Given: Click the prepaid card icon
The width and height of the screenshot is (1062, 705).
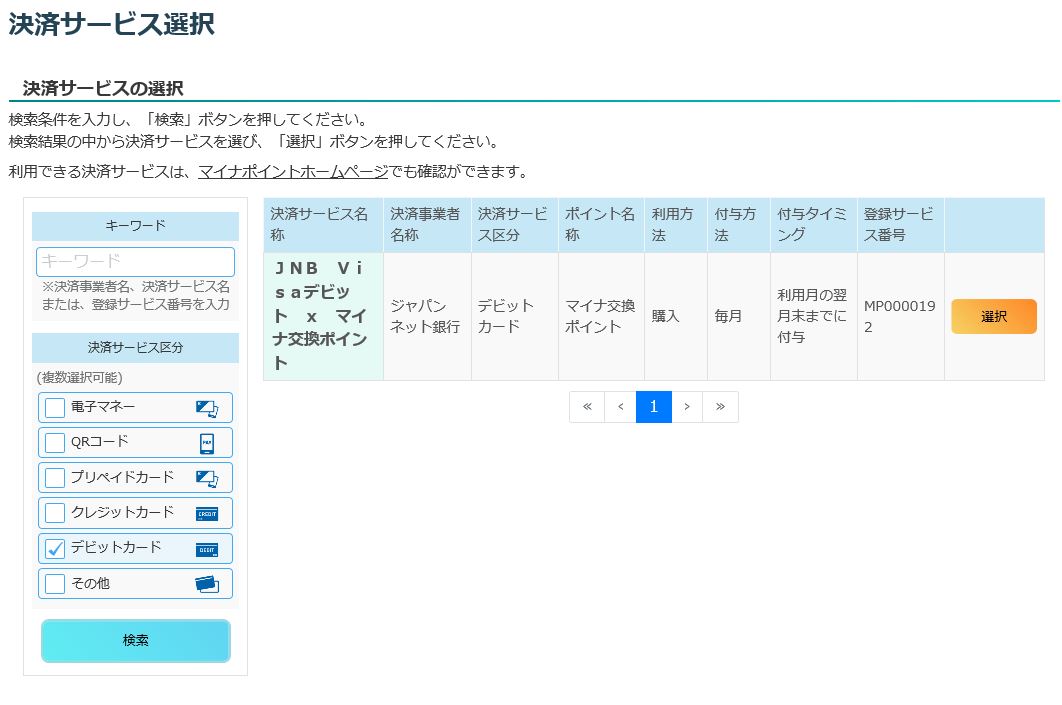Looking at the screenshot, I should [x=207, y=479].
